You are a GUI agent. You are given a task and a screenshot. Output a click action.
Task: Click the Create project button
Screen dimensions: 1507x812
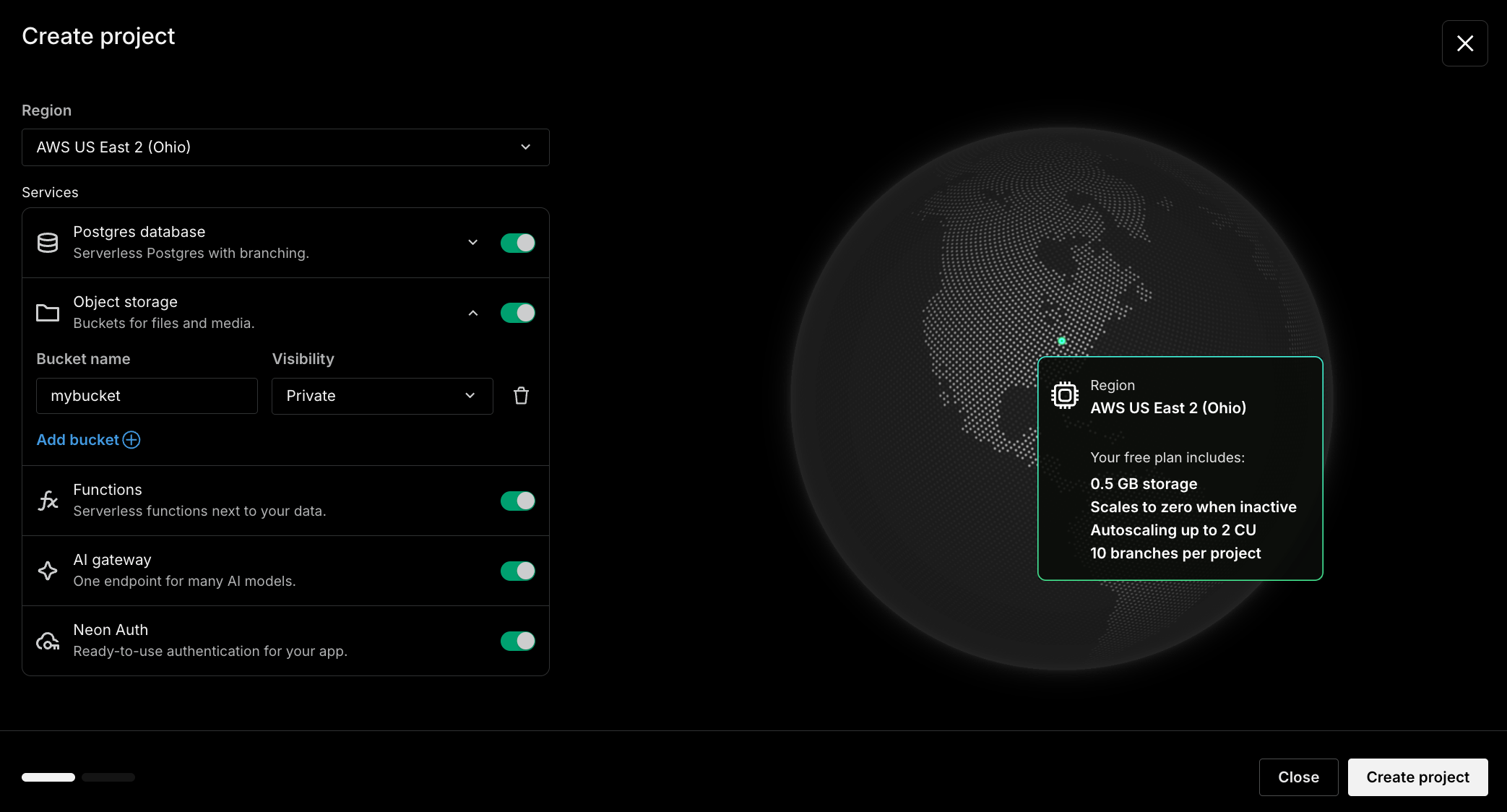[1417, 777]
